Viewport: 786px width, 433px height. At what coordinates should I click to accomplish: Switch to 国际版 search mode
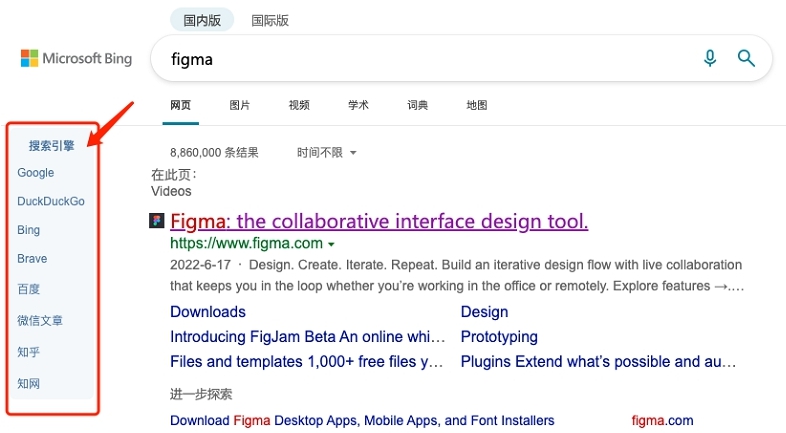(270, 20)
